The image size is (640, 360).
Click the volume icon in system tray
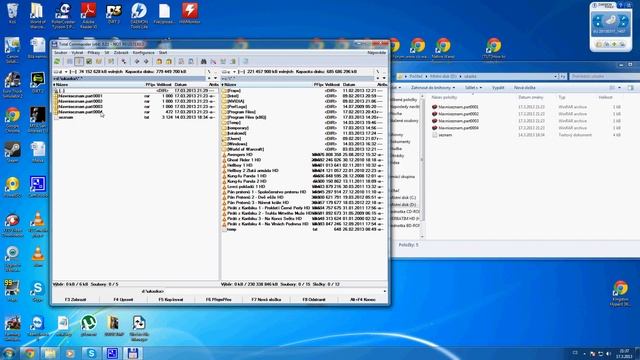tap(609, 353)
